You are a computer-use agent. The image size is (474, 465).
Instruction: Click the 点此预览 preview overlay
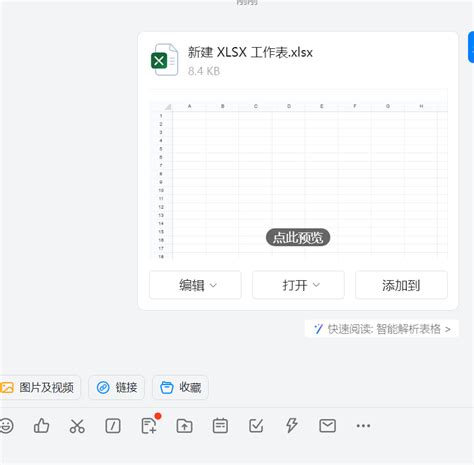[x=298, y=238]
